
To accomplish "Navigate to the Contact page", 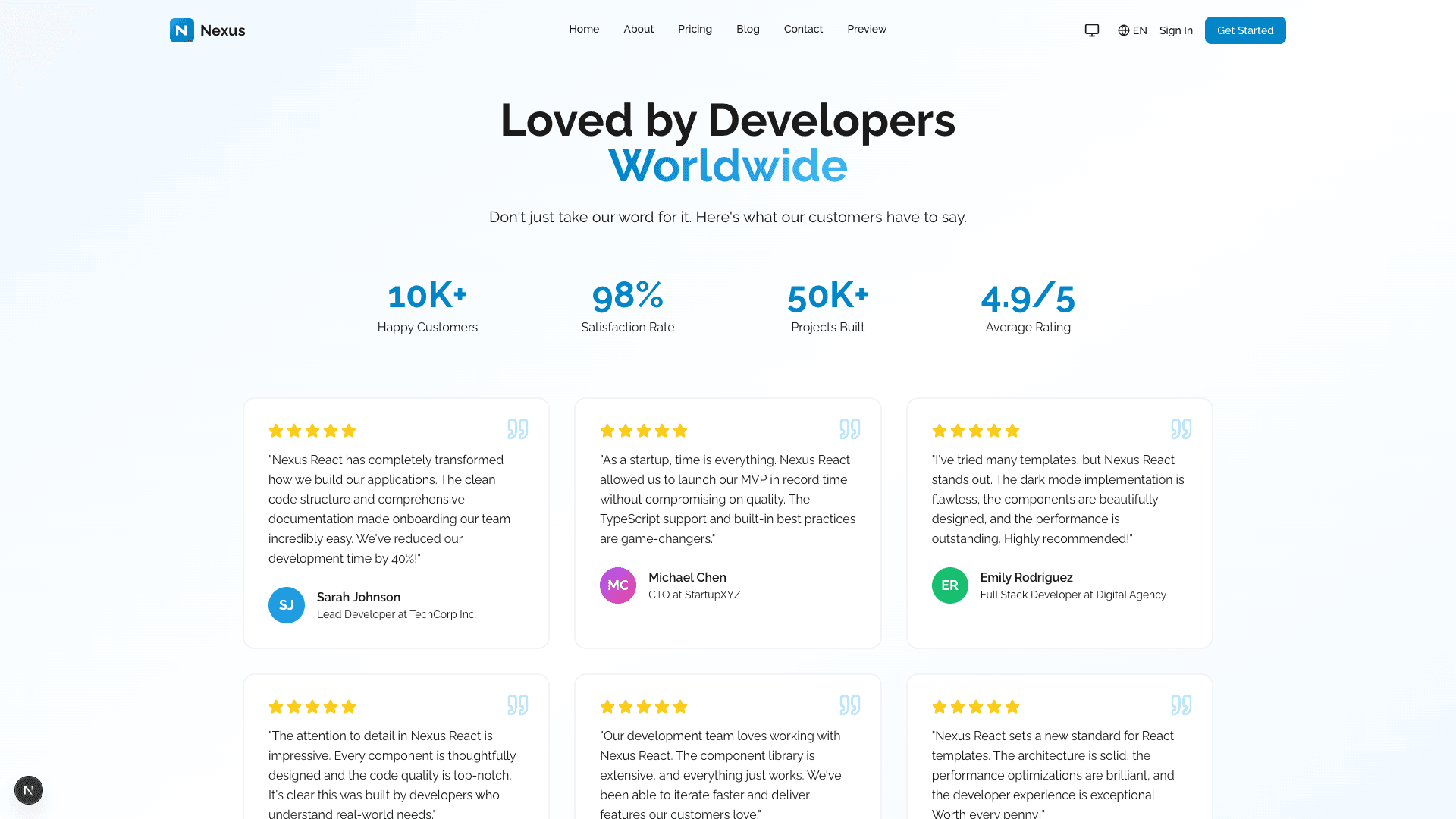I will click(x=803, y=29).
